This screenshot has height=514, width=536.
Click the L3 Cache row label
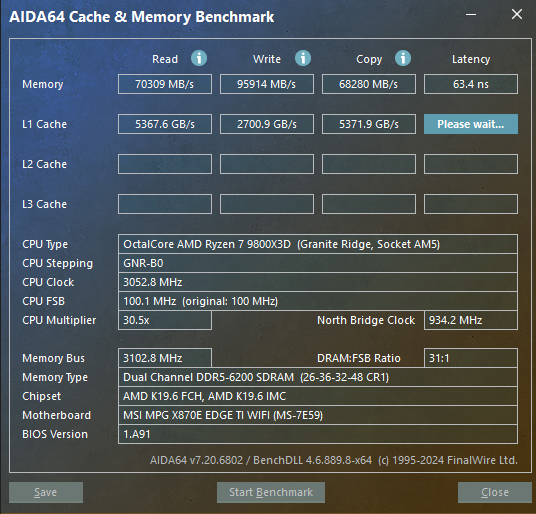pos(44,204)
